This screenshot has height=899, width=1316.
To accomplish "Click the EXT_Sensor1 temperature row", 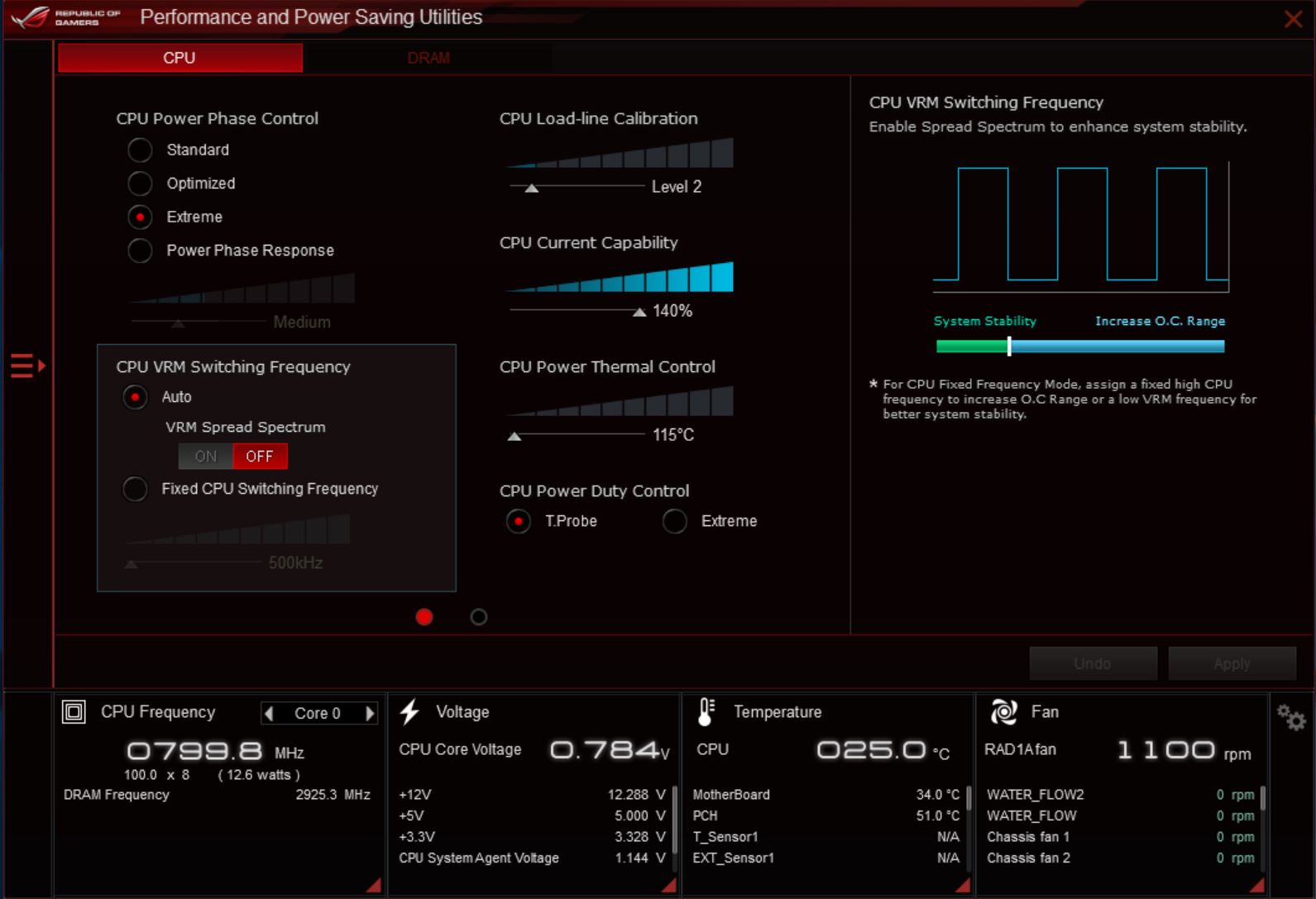I will (x=826, y=858).
